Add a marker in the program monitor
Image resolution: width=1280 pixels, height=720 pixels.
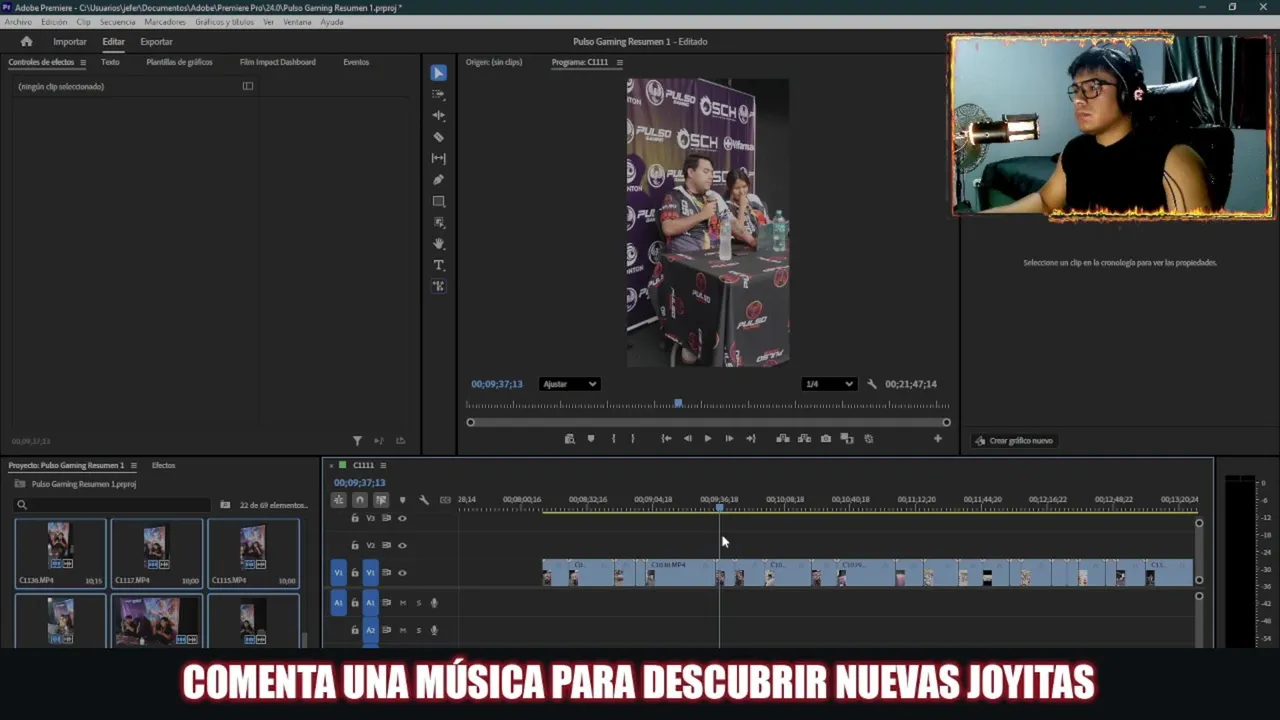(590, 438)
